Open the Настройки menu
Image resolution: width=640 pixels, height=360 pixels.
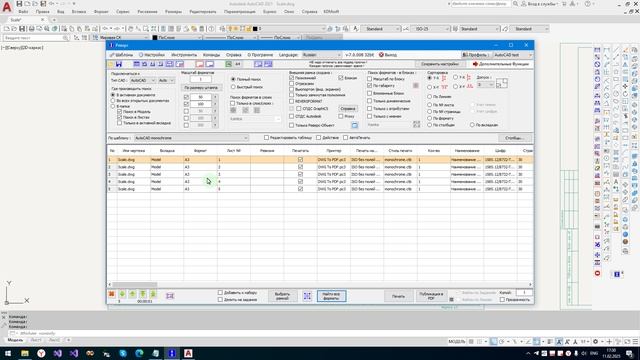pyautogui.click(x=152, y=55)
